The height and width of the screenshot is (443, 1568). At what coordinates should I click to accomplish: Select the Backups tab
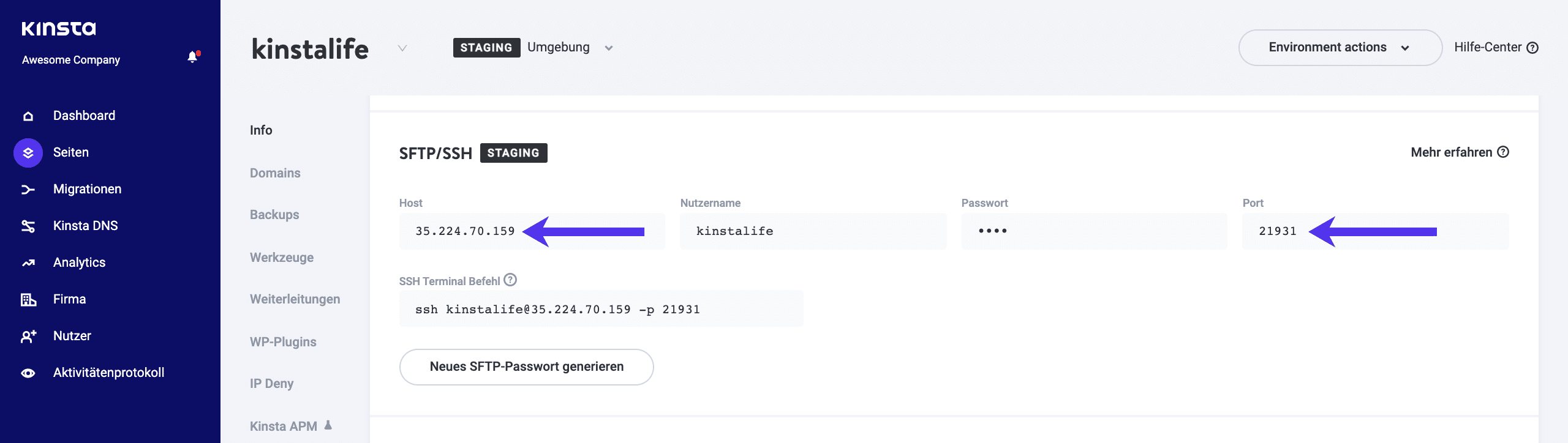coord(274,215)
